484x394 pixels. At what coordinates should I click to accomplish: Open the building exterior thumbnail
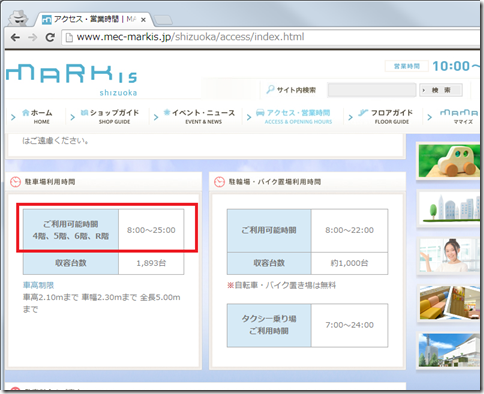click(449, 350)
